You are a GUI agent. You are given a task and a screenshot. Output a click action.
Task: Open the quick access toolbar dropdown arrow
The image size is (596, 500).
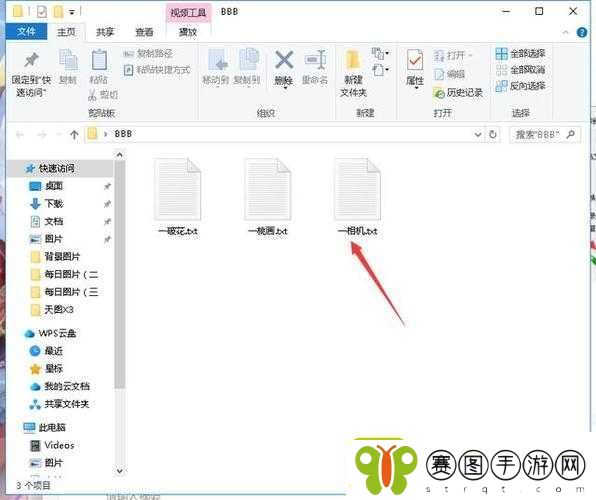[x=72, y=13]
